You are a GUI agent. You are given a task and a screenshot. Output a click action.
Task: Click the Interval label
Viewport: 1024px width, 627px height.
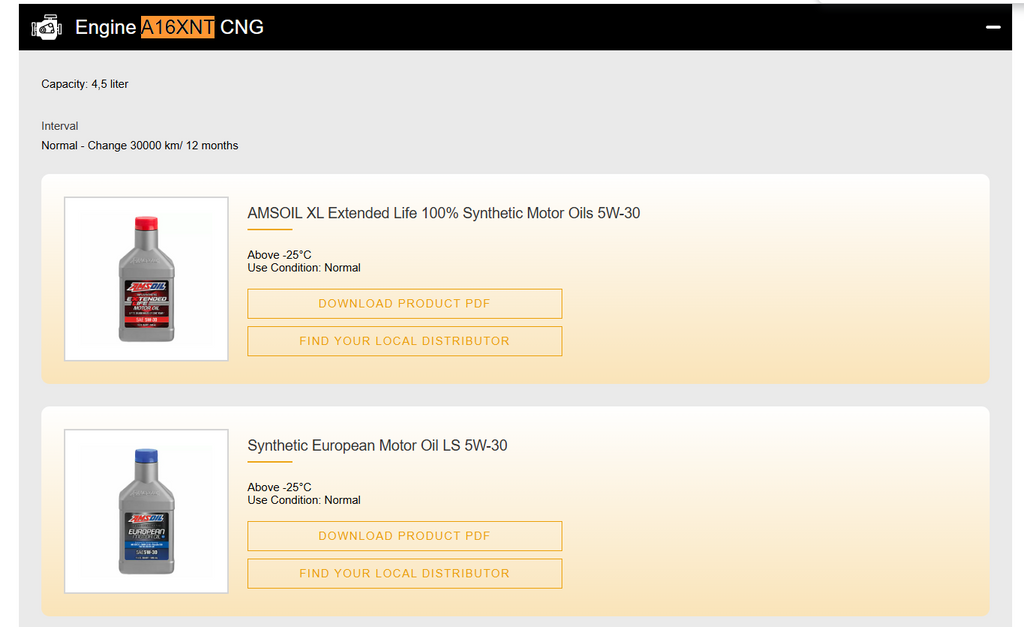coord(60,126)
